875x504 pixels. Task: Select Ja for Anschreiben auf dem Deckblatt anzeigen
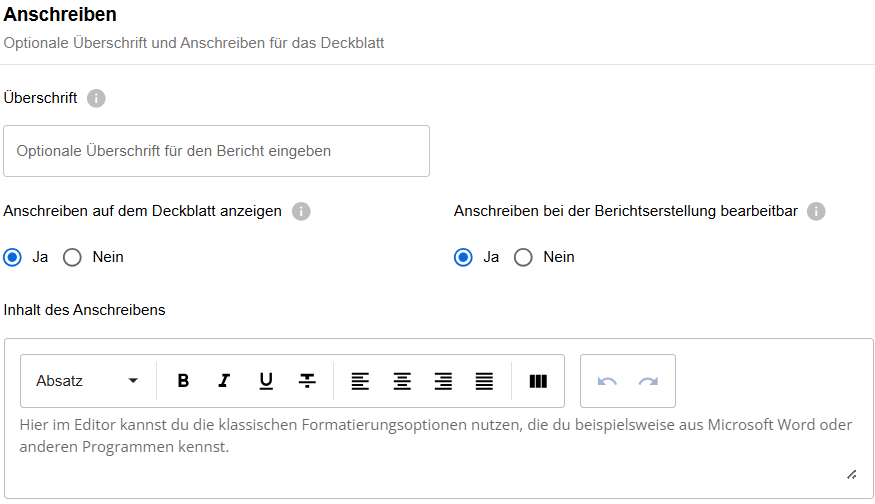[12, 257]
